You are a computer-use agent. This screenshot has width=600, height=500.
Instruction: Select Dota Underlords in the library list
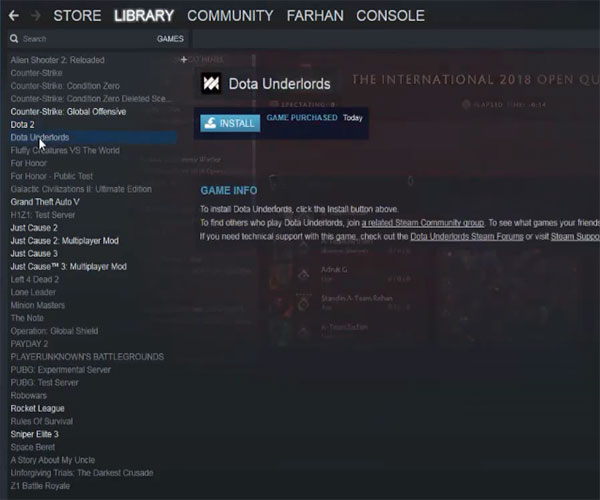pyautogui.click(x=93, y=137)
